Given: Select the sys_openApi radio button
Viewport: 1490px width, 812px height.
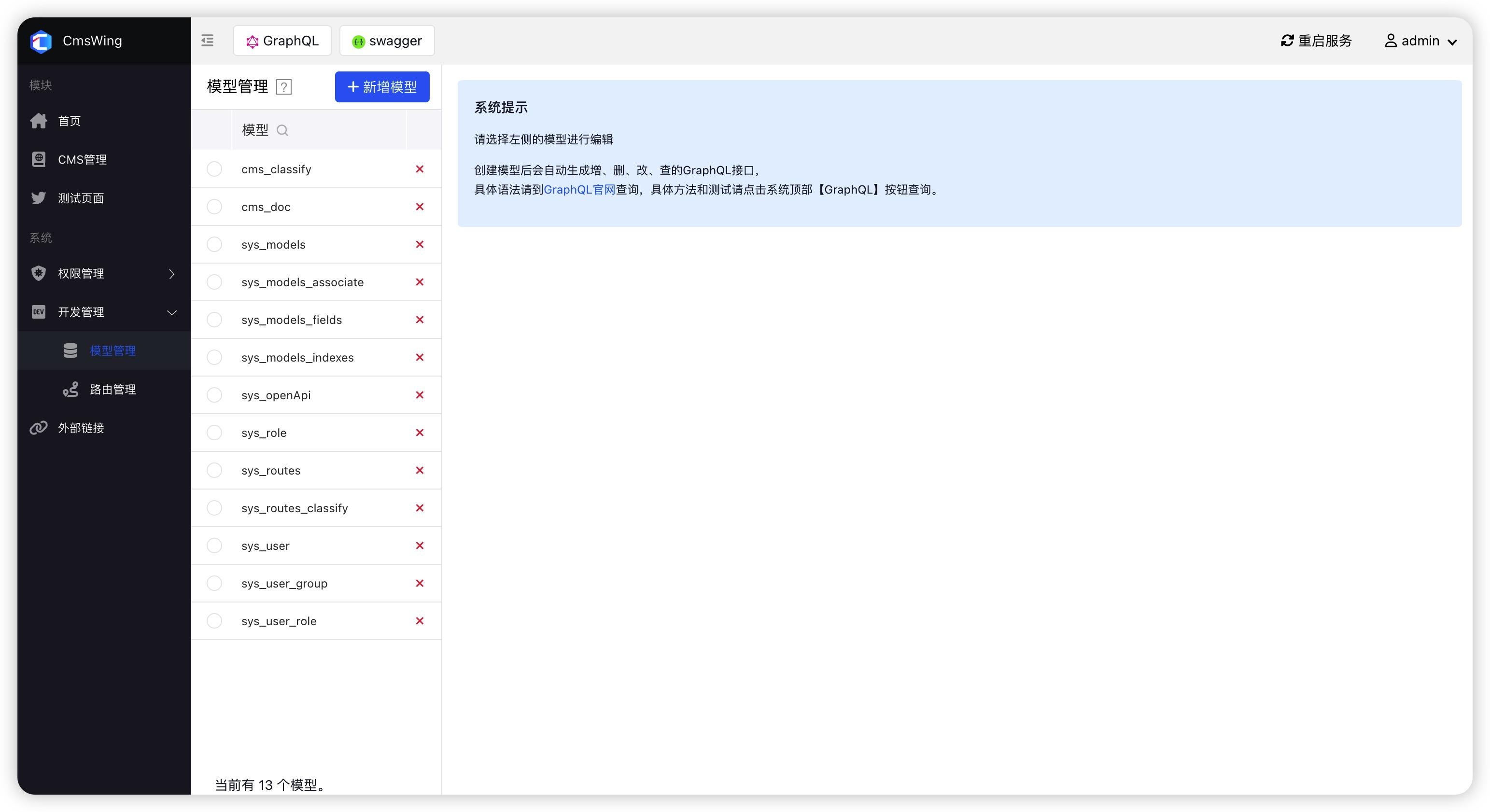Looking at the screenshot, I should pos(214,395).
